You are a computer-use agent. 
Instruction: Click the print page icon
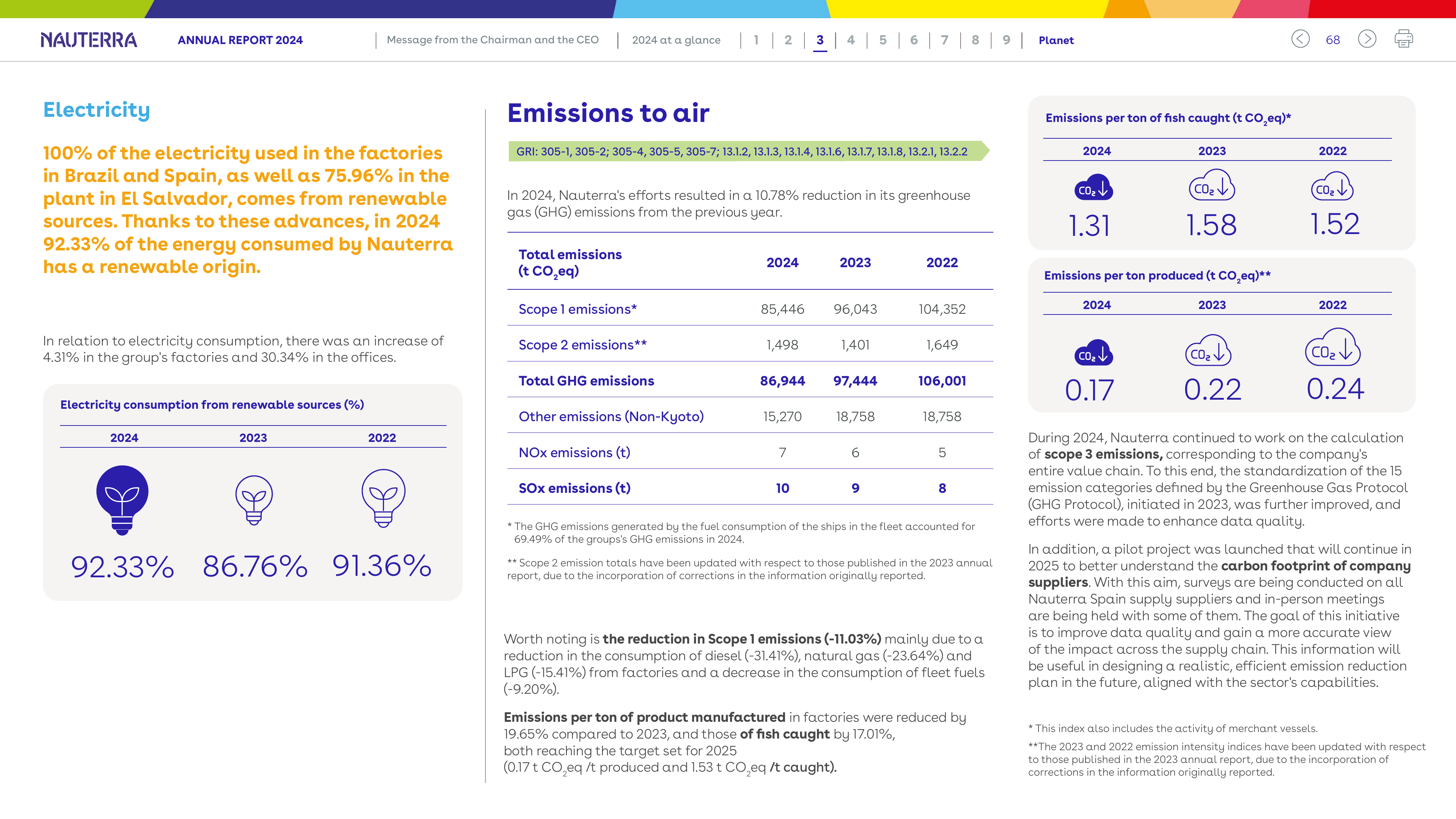1404,39
